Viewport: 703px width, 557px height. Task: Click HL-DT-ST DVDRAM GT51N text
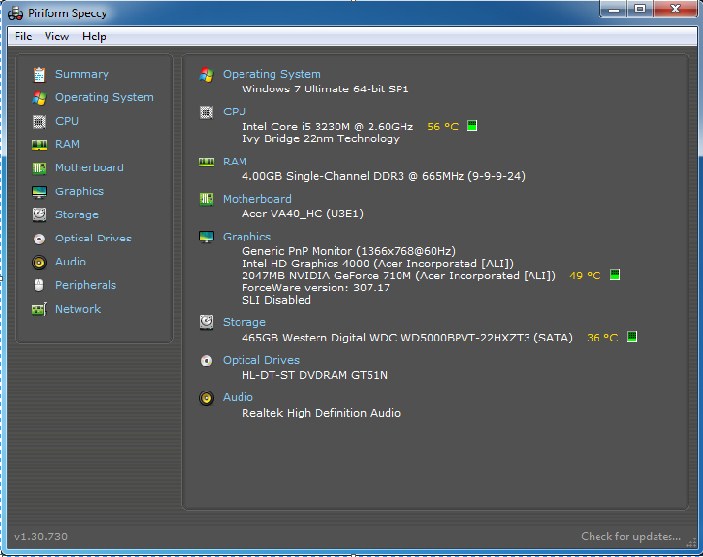(315, 375)
